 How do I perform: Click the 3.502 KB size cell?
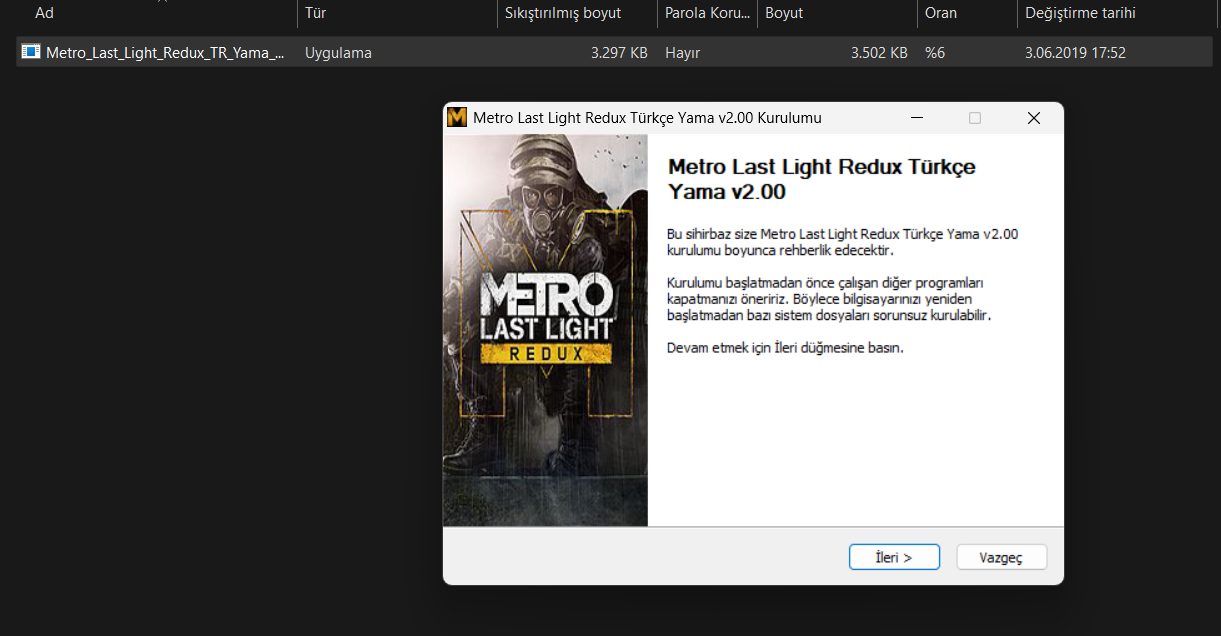[879, 52]
